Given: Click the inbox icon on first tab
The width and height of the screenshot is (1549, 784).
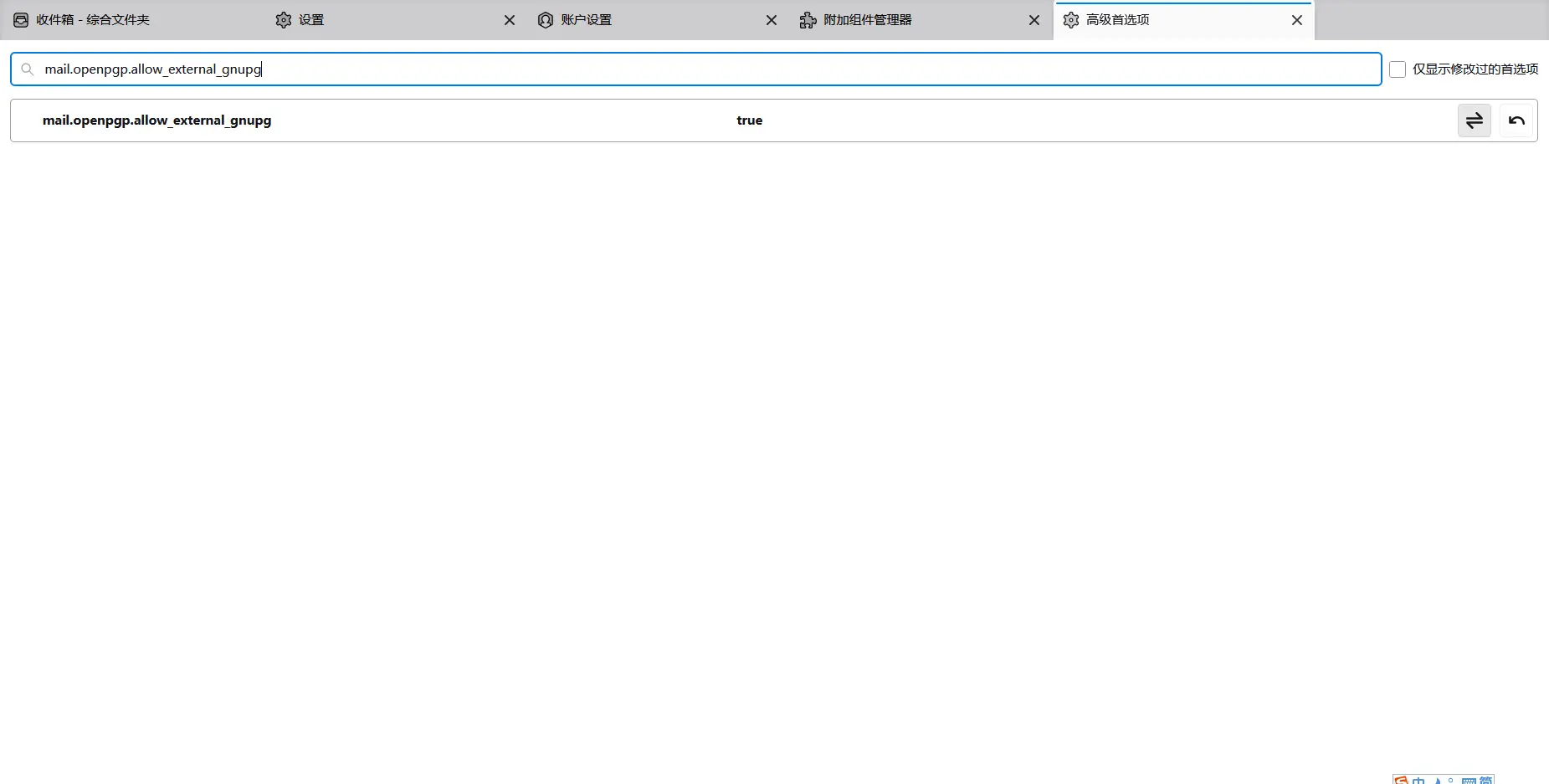Looking at the screenshot, I should click(21, 20).
